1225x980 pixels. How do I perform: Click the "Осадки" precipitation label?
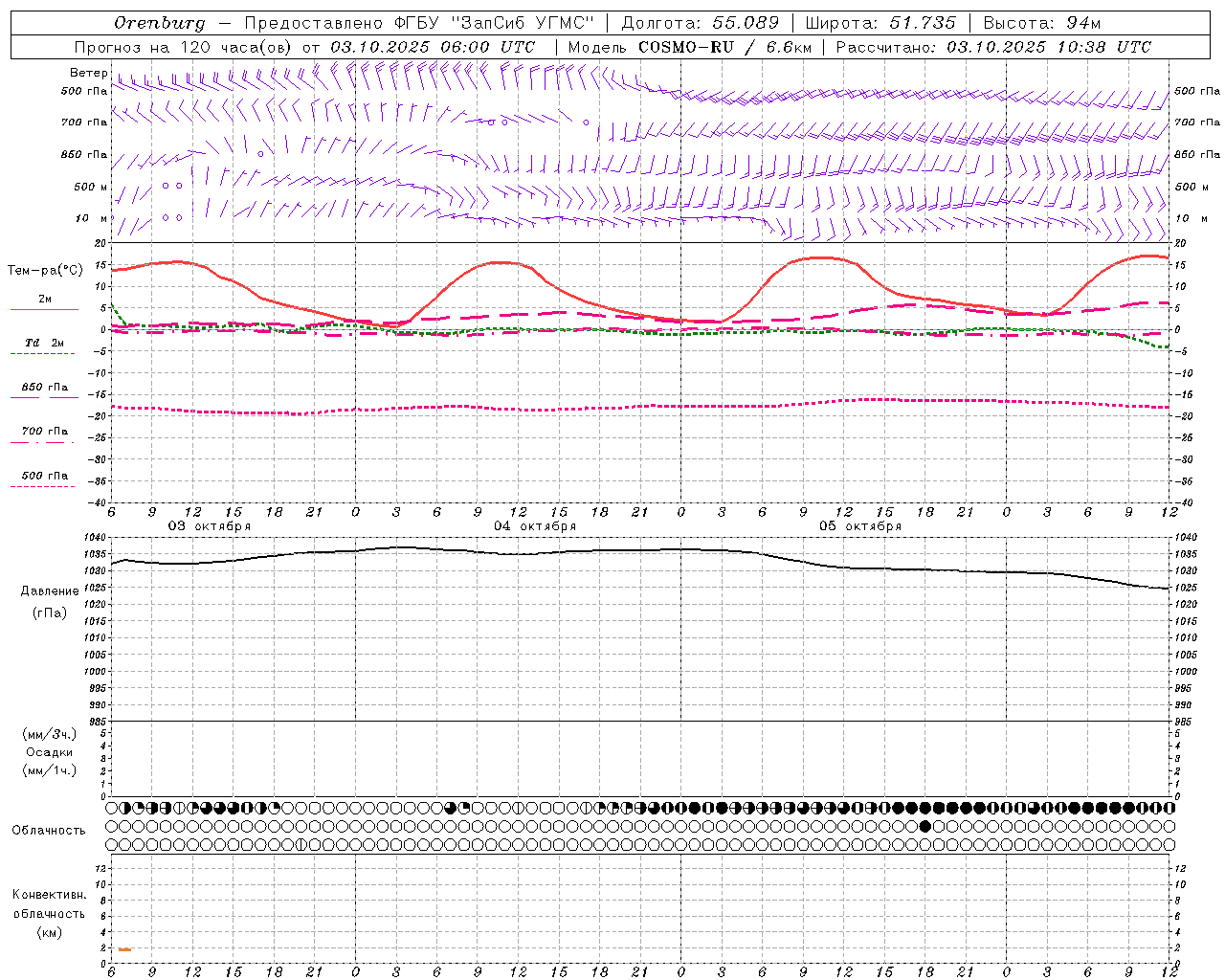(50, 752)
